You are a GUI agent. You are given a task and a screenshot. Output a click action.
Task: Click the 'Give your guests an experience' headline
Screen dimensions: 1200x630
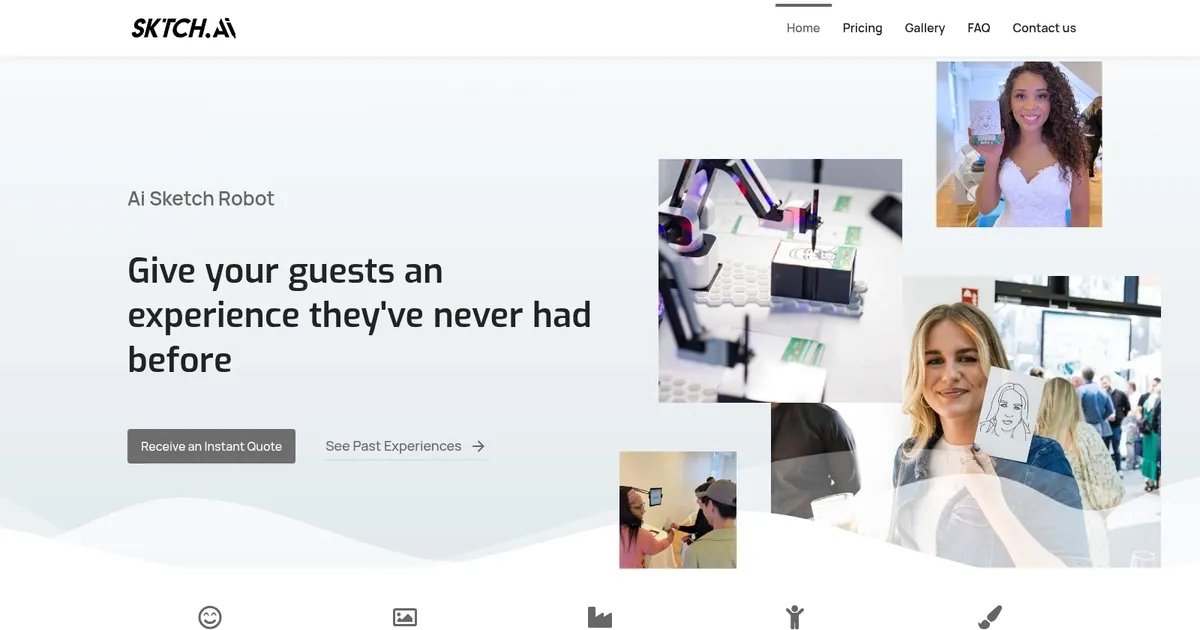[x=359, y=315]
